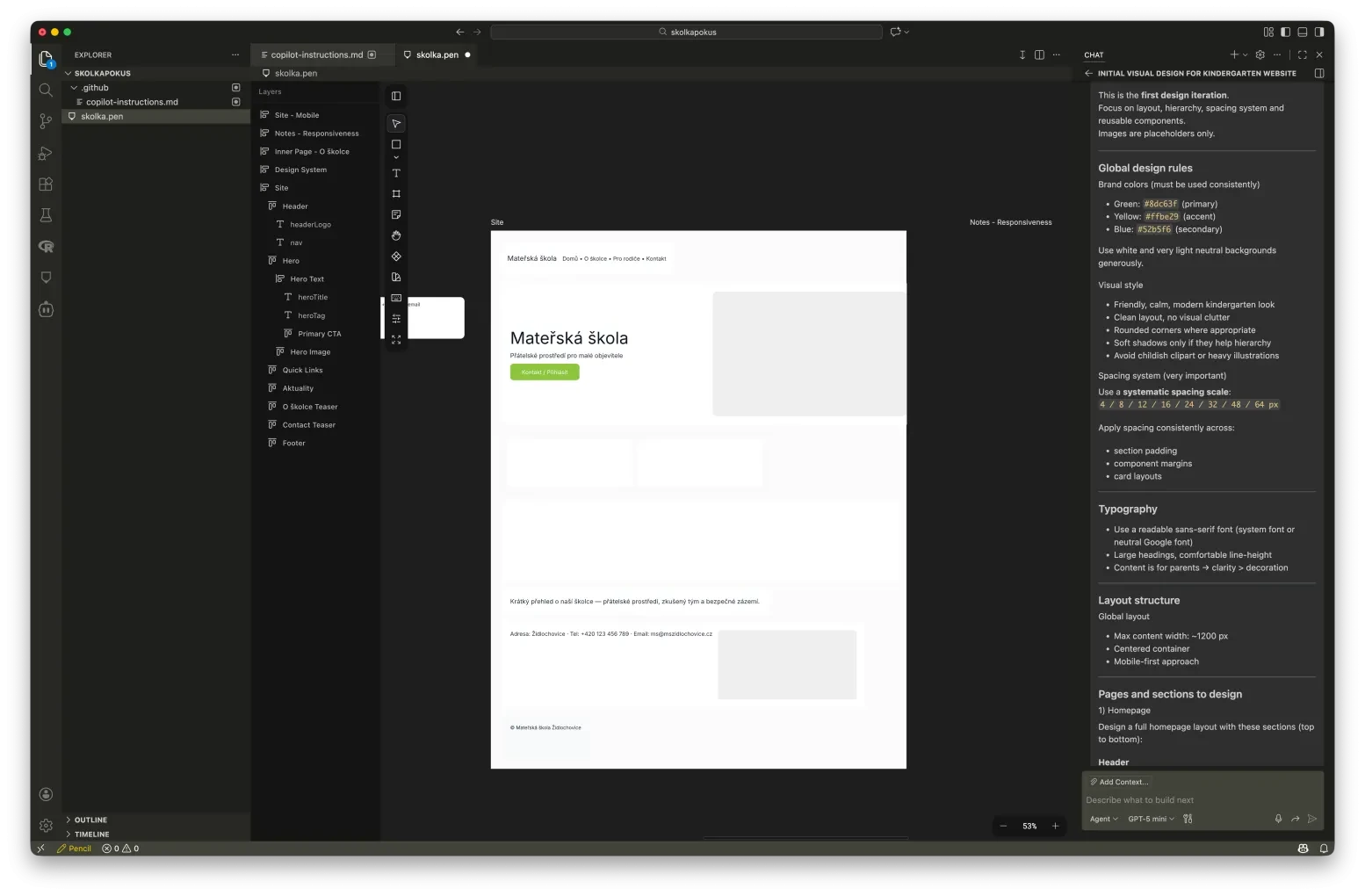
Task: Open the GPT-5 mini model picker
Action: (1150, 819)
